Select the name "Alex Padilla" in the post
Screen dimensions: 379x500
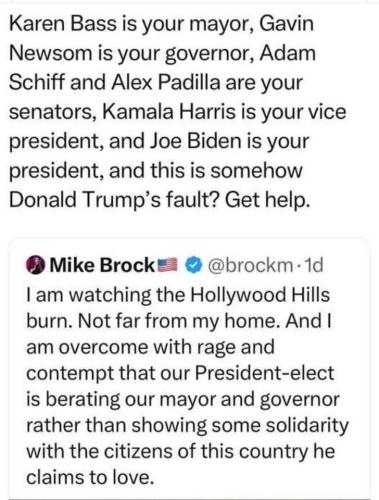point(166,83)
